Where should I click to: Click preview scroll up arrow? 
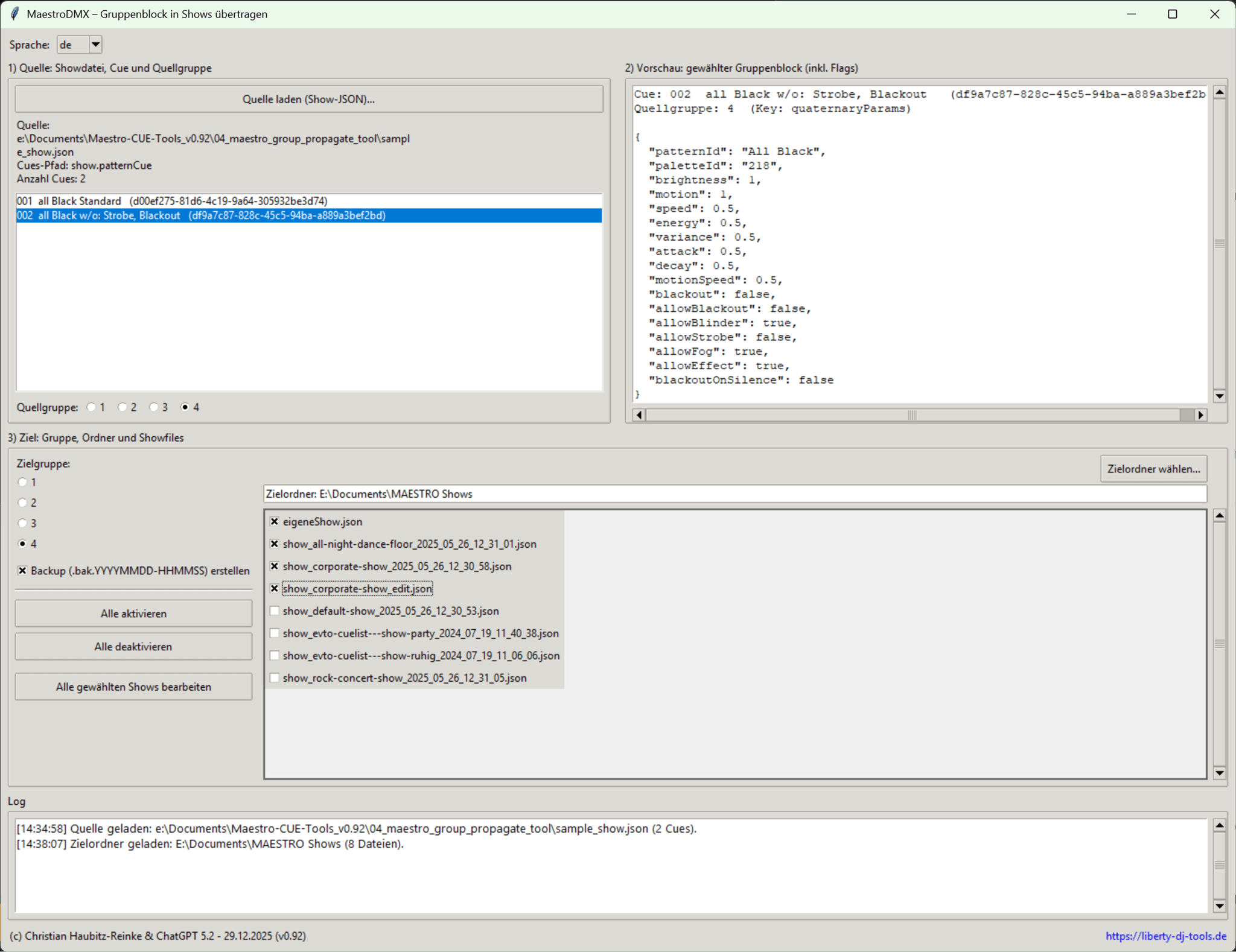[1219, 92]
